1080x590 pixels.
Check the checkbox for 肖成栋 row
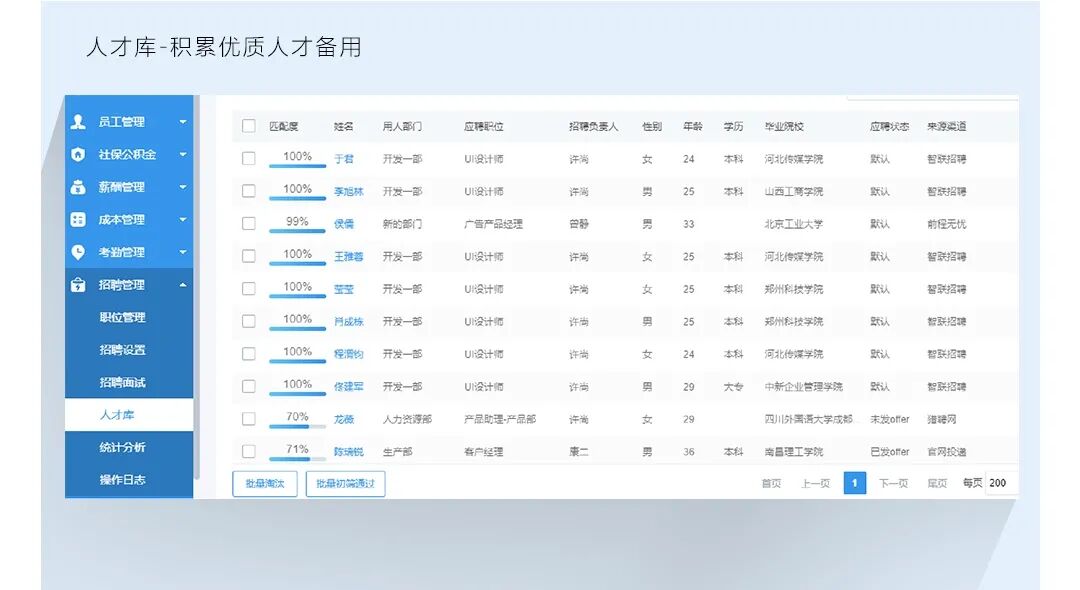pyautogui.click(x=249, y=321)
